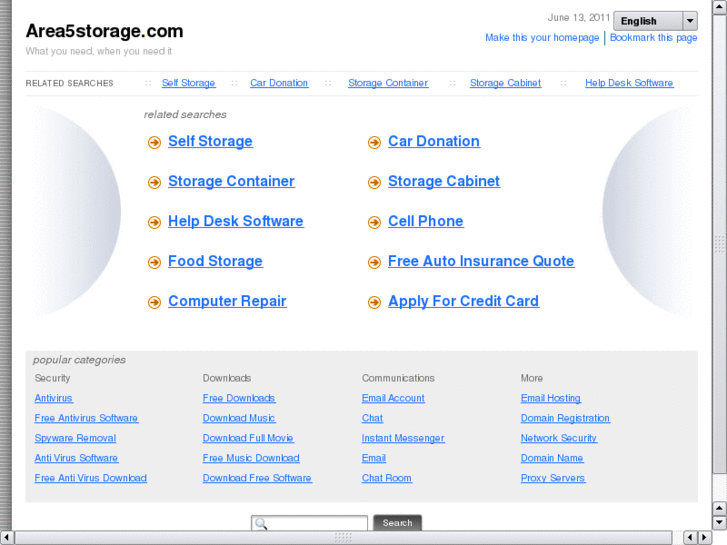Open Free Auto Insurance Quote link
The width and height of the screenshot is (727, 545).
pyautogui.click(x=481, y=261)
